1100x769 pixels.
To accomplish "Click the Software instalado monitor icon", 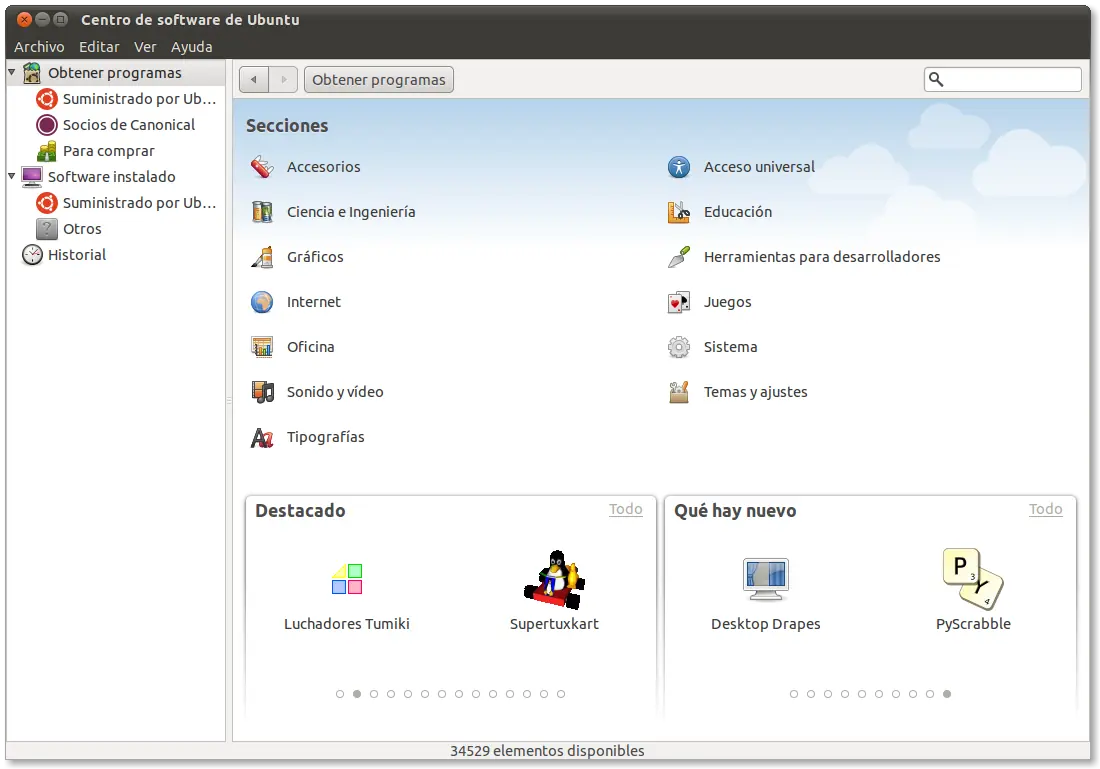I will point(32,177).
